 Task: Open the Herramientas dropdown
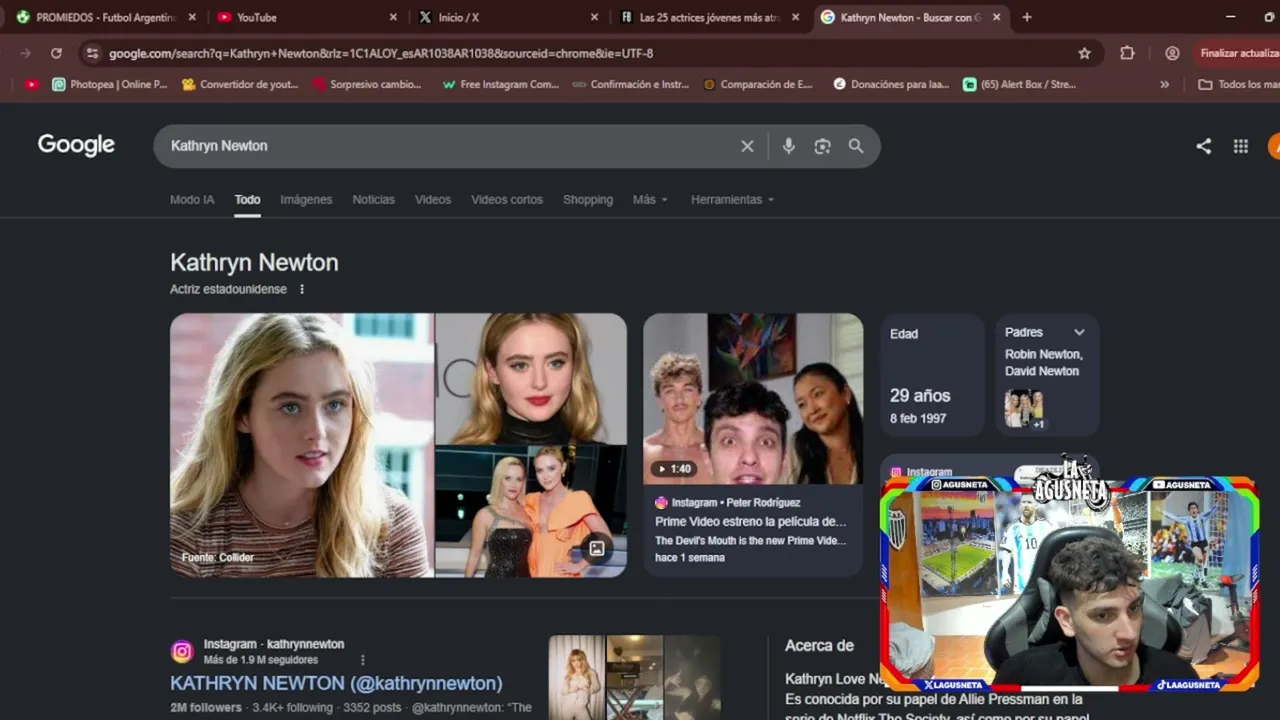732,200
